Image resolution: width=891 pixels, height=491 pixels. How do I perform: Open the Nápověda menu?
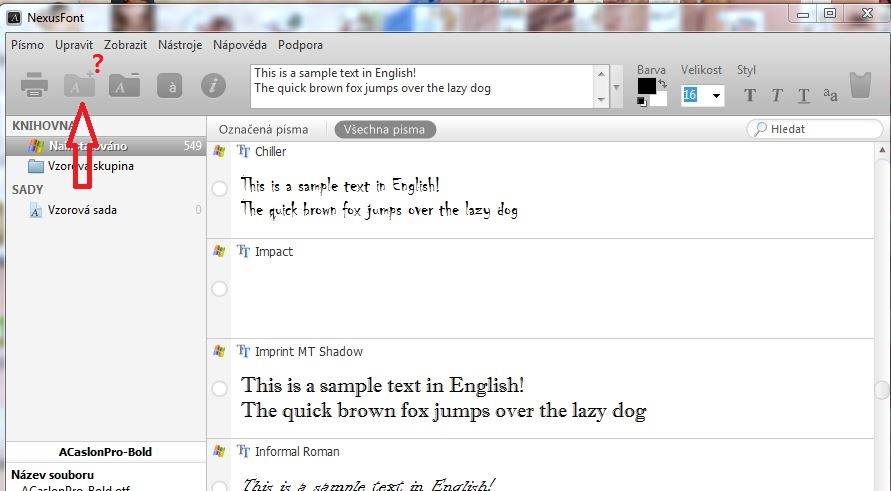pos(240,45)
